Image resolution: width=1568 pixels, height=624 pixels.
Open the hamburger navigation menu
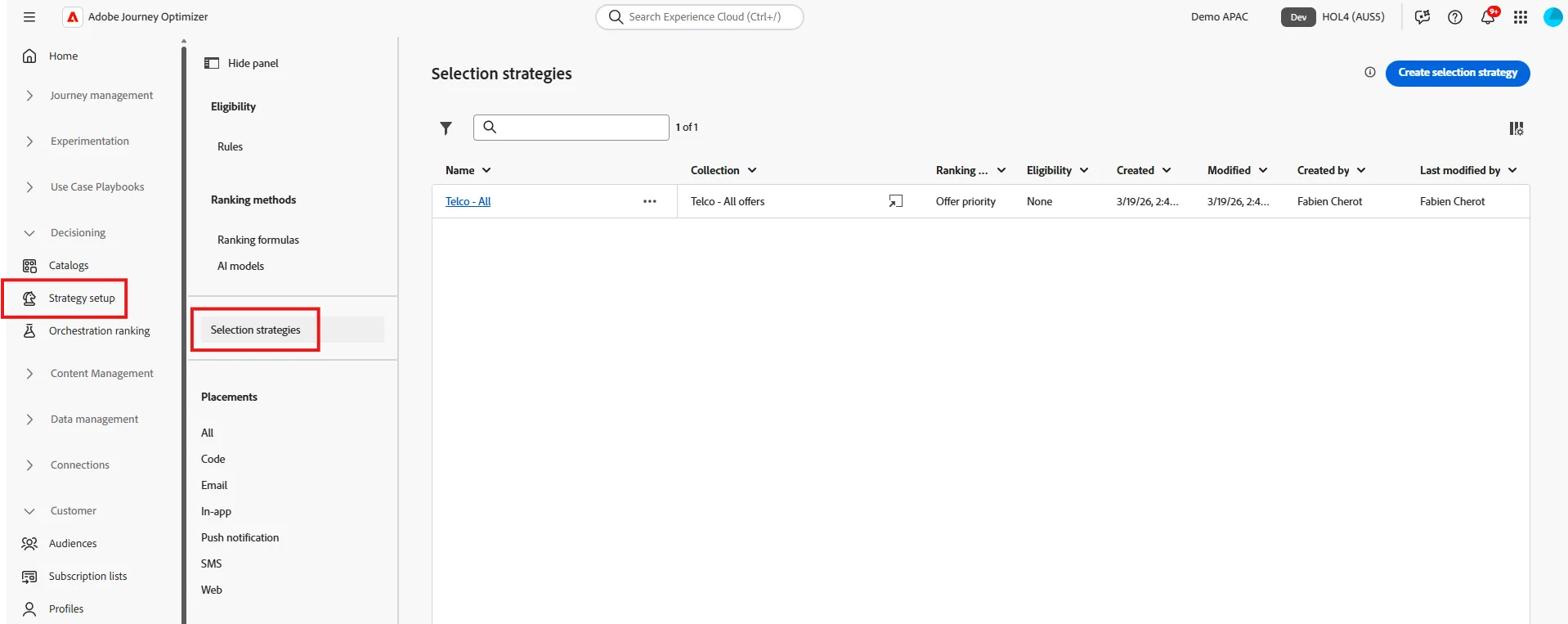pyautogui.click(x=29, y=17)
